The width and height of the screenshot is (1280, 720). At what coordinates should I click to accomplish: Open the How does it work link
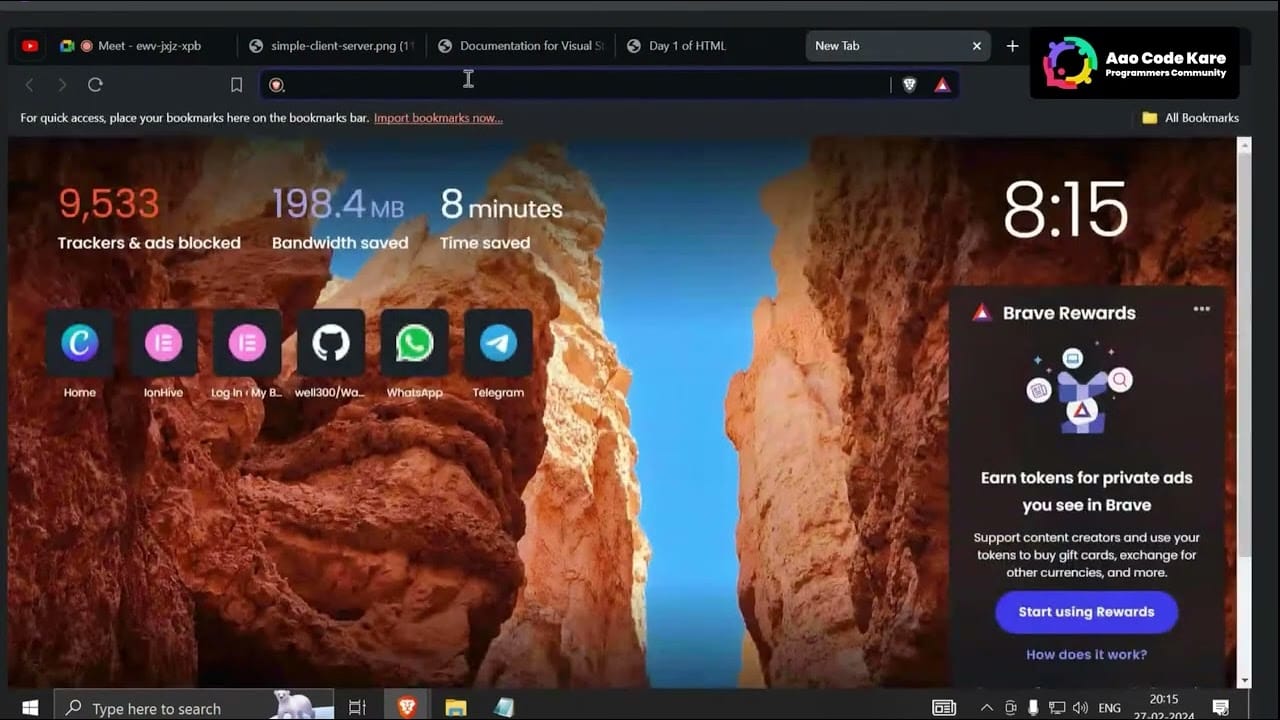[x=1086, y=655]
